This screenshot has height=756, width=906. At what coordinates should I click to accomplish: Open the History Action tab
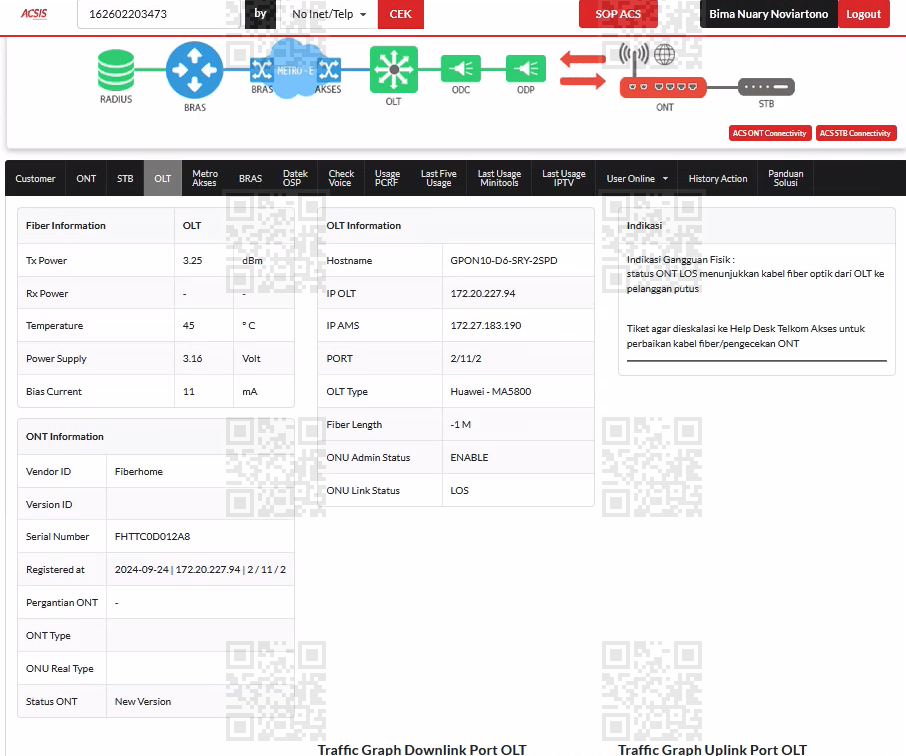pos(718,179)
